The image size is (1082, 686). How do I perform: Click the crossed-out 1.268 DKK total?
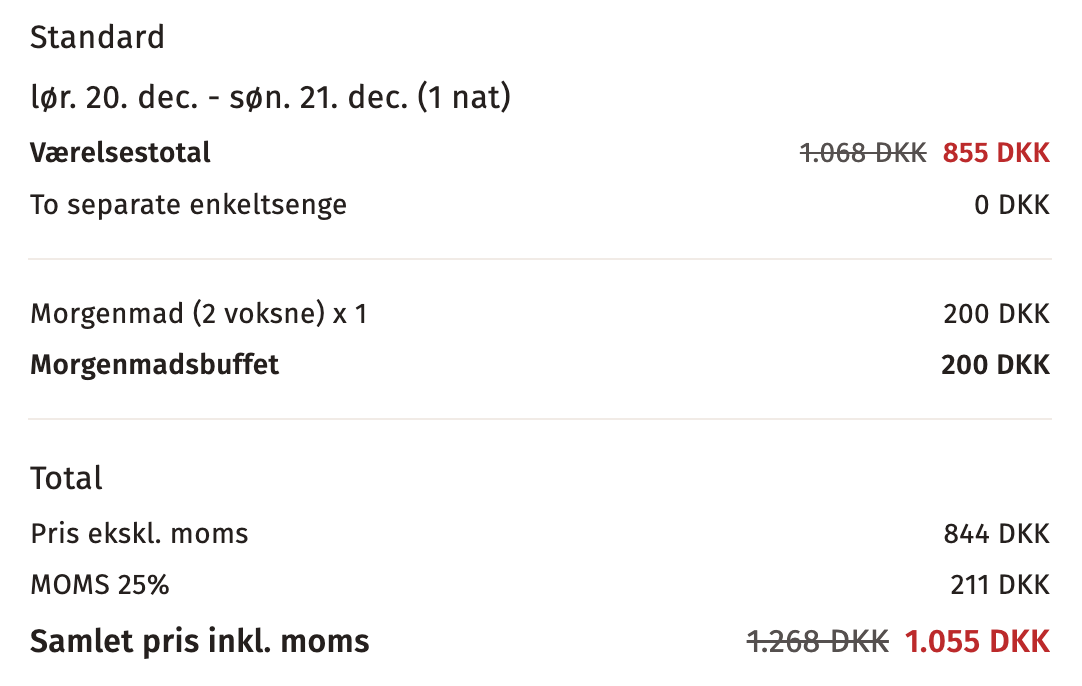tap(817, 641)
